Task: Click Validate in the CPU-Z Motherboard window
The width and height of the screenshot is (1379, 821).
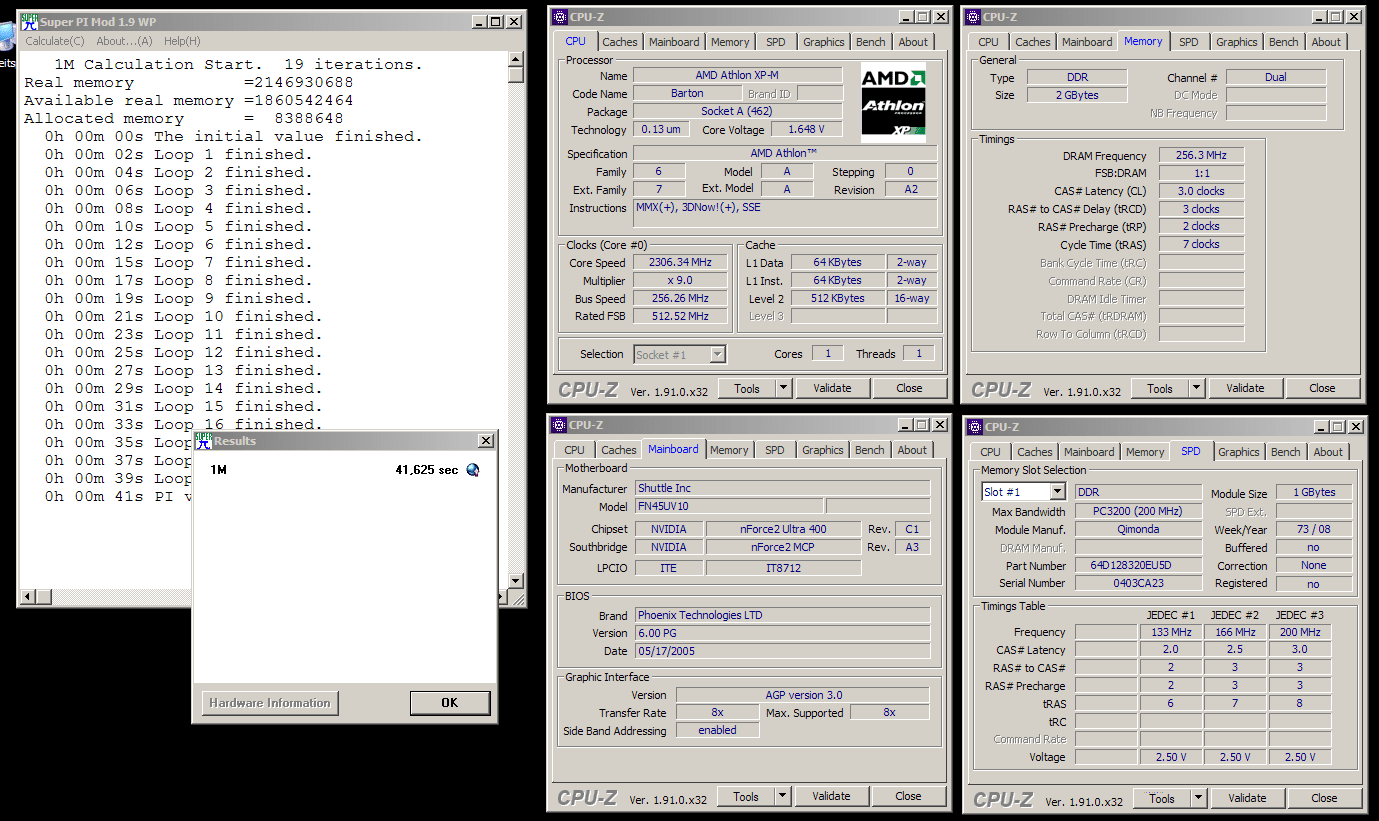Action: (831, 796)
